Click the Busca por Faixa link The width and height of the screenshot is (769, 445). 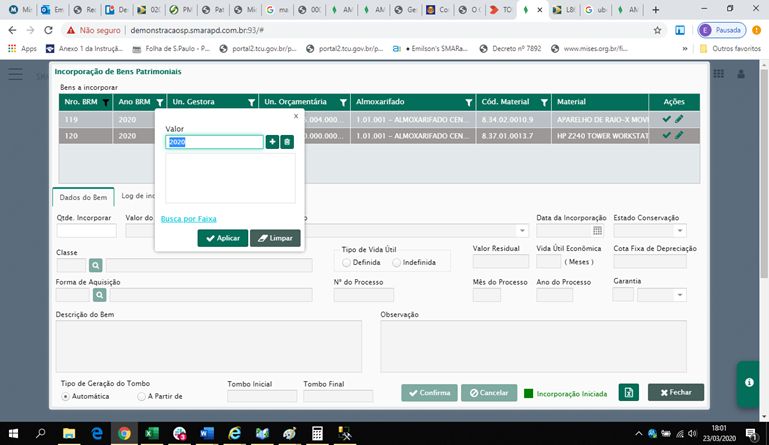pos(188,218)
